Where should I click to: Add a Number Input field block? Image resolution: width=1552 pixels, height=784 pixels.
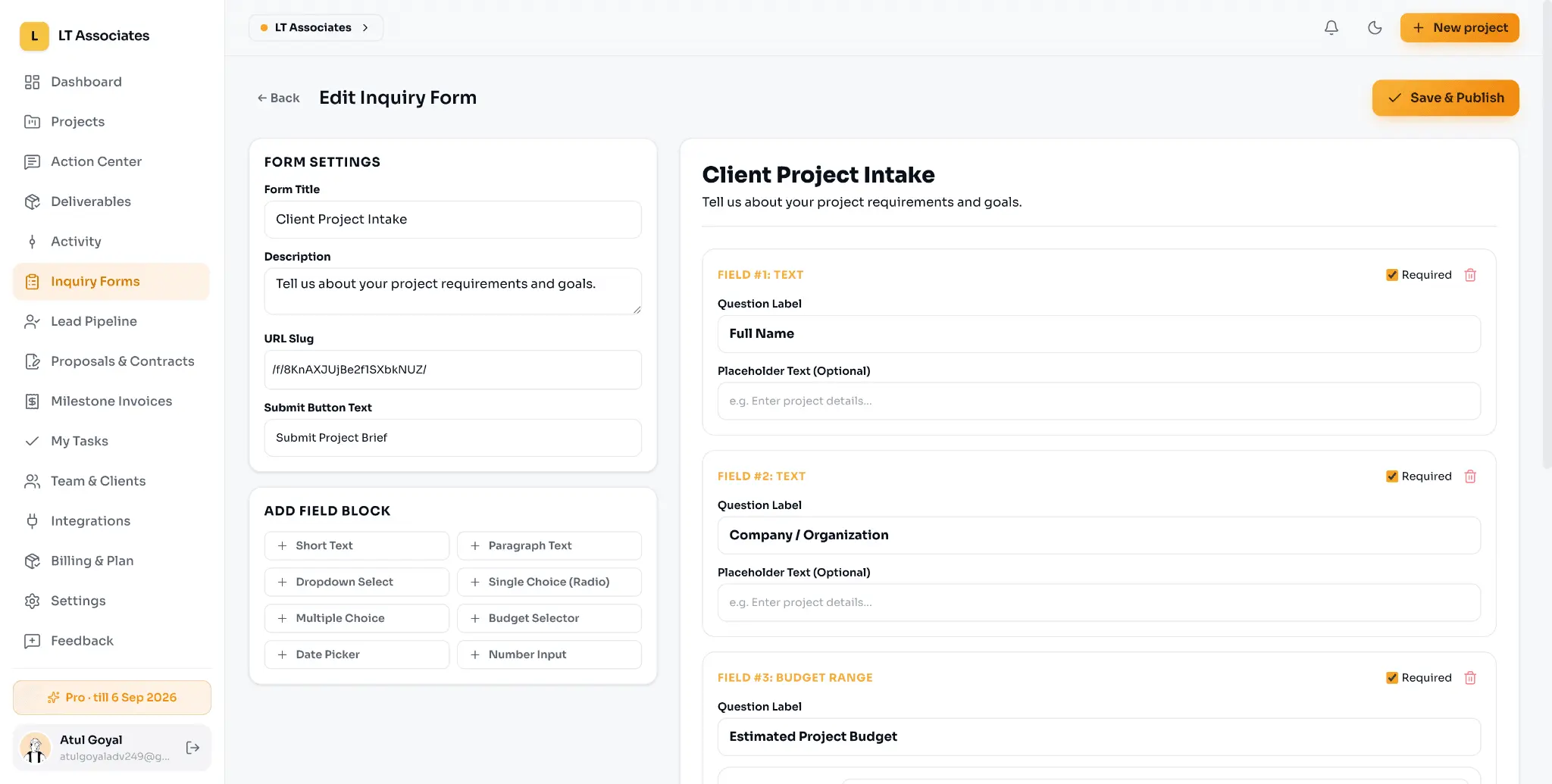pos(549,654)
